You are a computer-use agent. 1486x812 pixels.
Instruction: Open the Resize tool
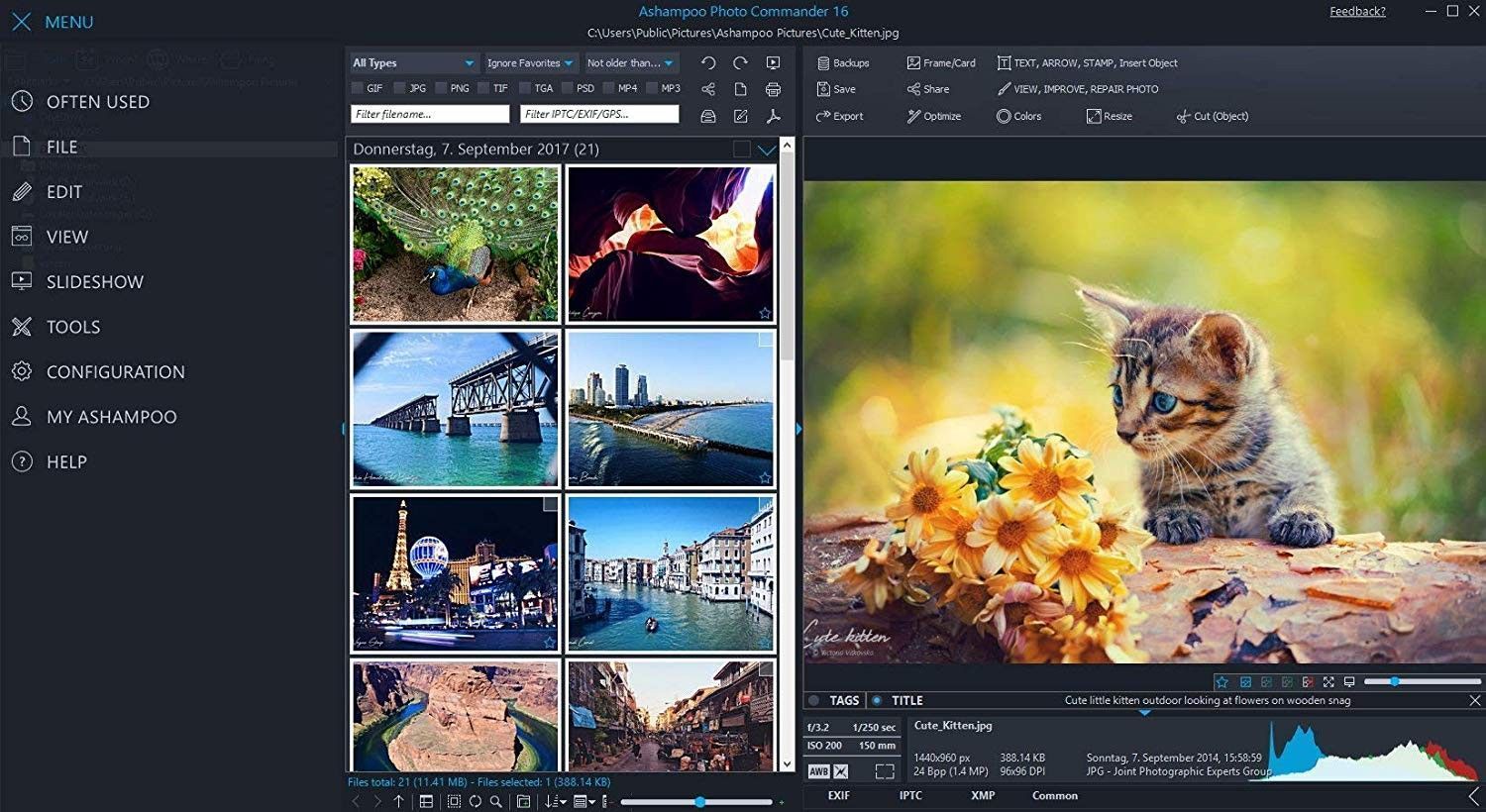[1109, 116]
